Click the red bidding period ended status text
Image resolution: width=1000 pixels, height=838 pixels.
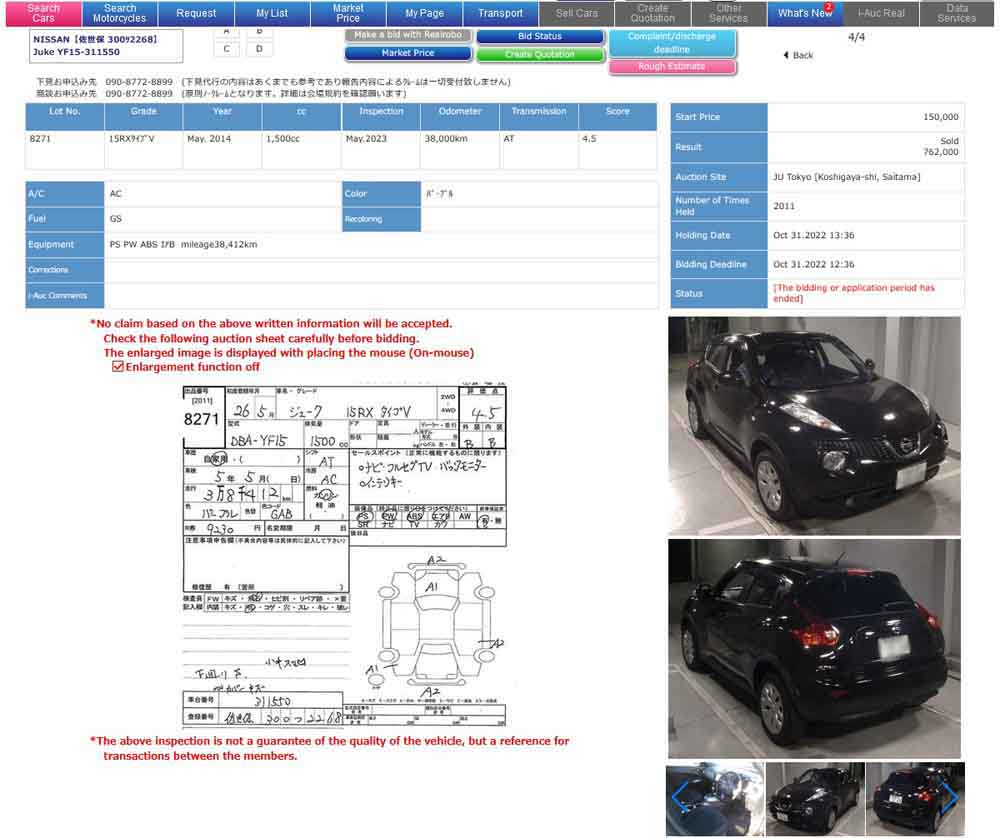tap(854, 293)
